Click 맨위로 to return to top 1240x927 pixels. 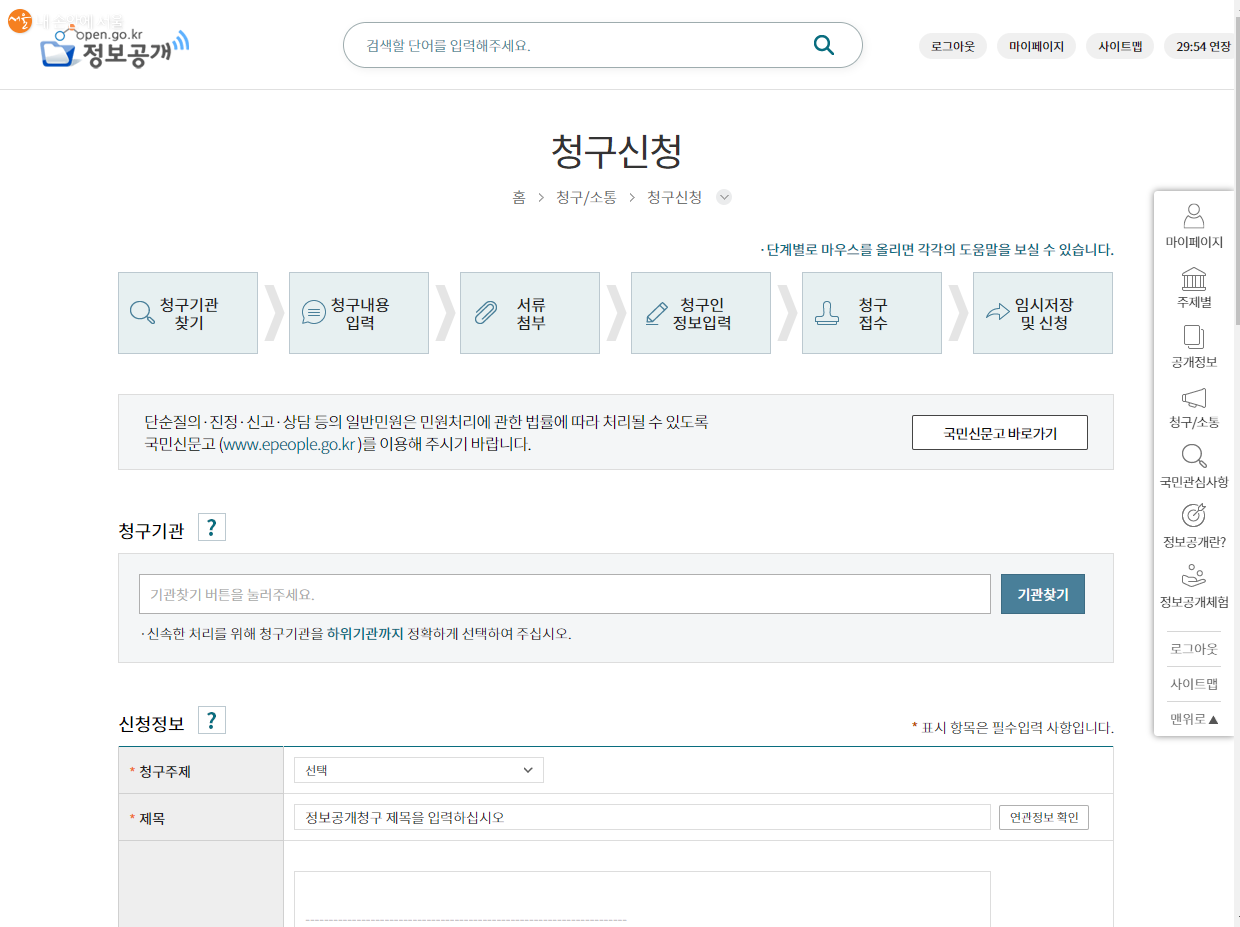pos(1193,719)
